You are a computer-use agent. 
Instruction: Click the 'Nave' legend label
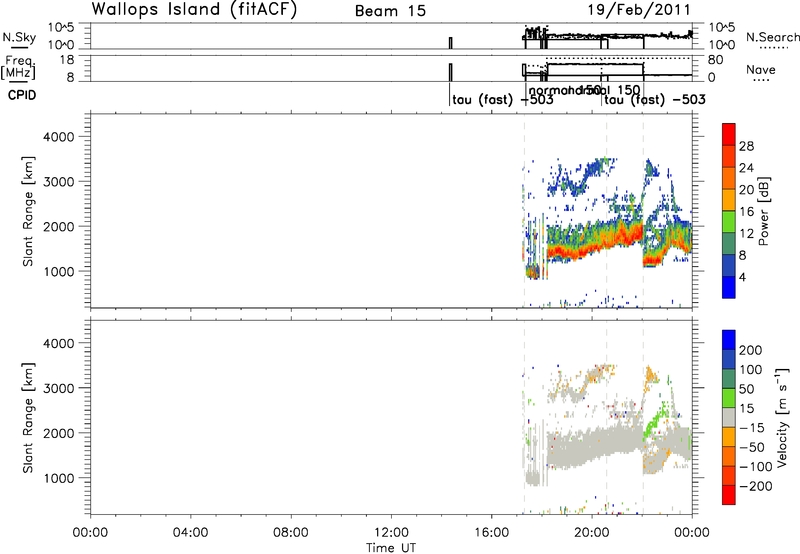tap(760, 70)
